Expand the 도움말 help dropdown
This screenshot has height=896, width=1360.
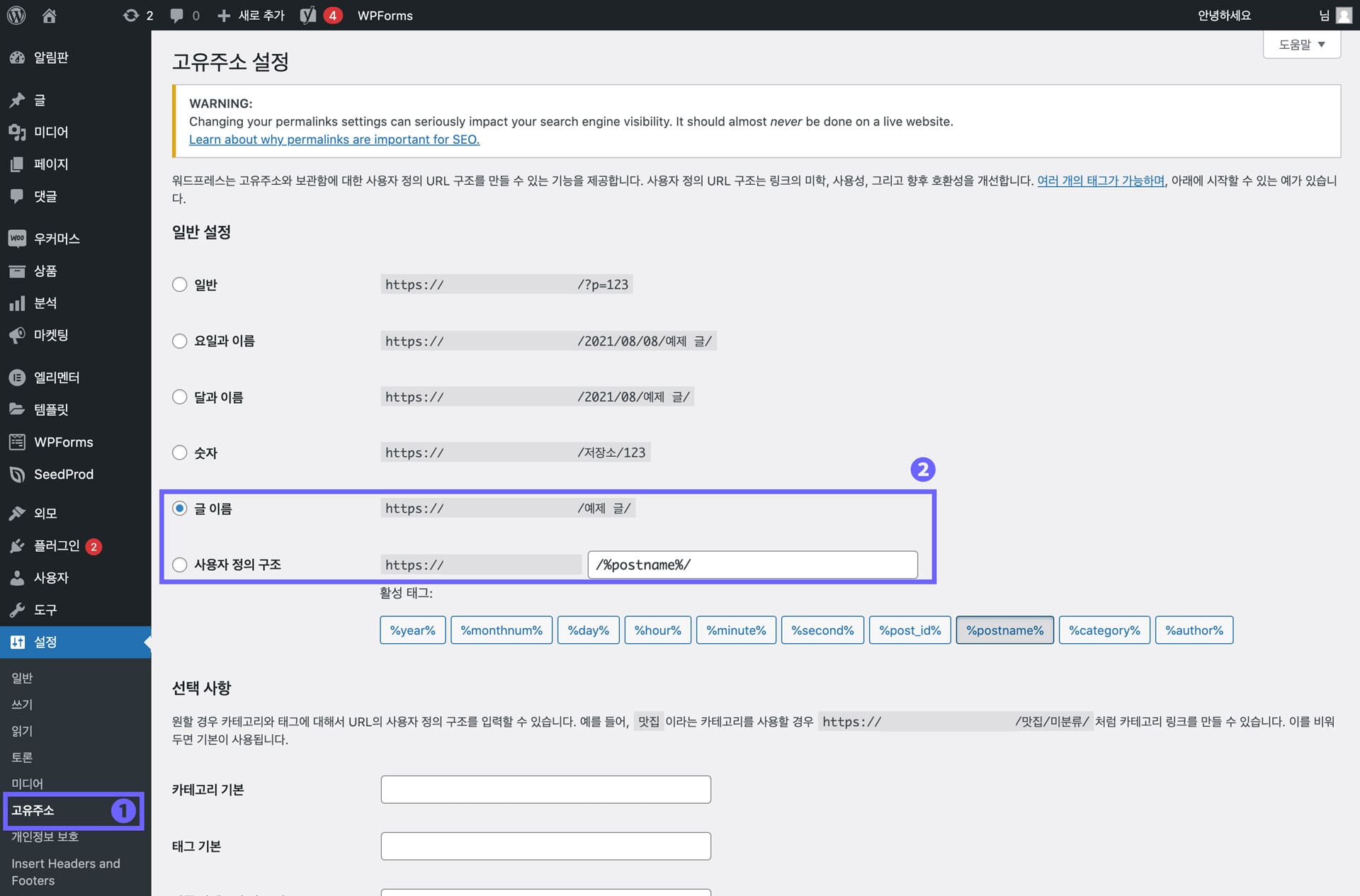(x=1301, y=45)
